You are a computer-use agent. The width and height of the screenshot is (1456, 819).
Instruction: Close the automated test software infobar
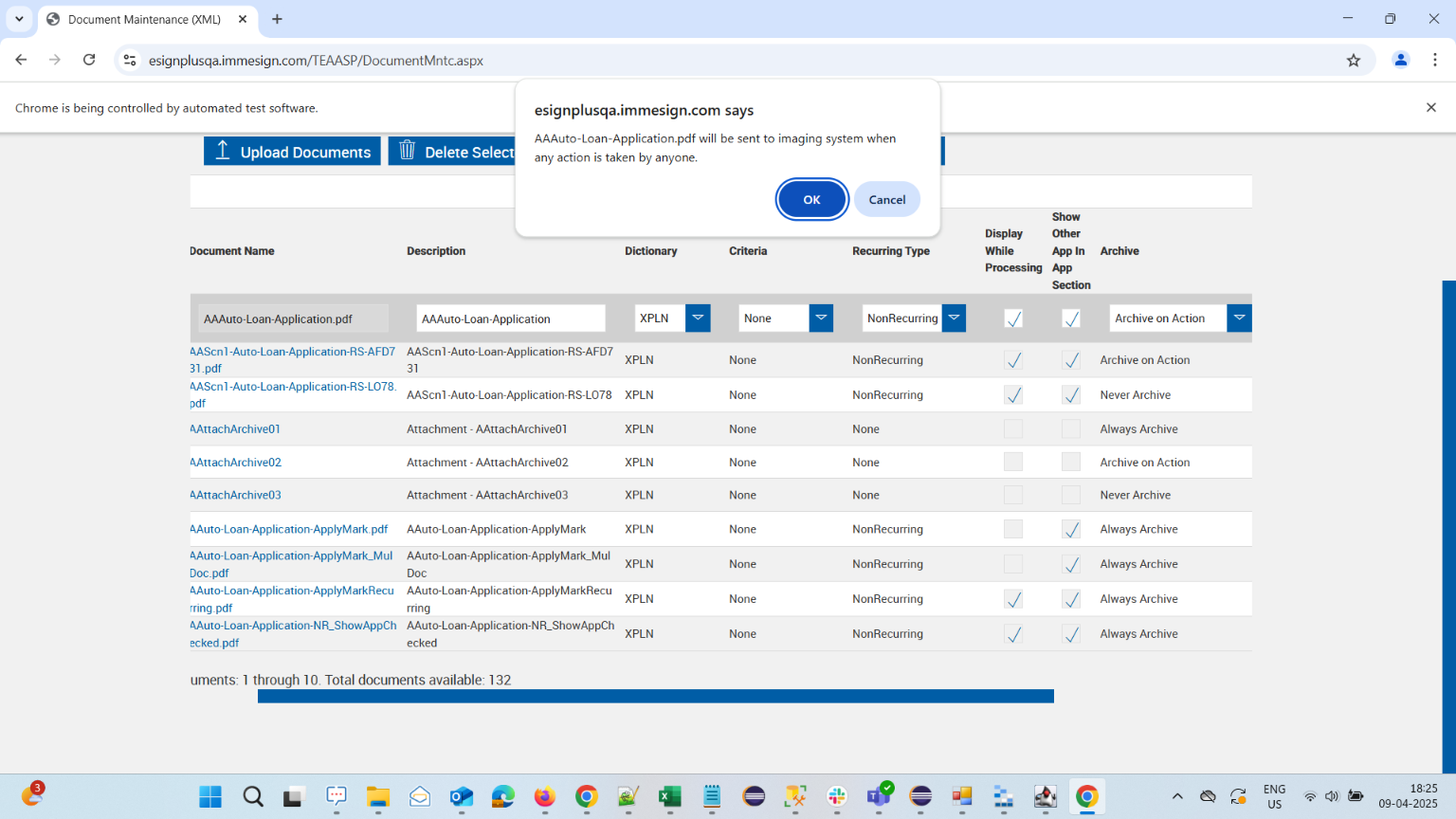pos(1431,108)
